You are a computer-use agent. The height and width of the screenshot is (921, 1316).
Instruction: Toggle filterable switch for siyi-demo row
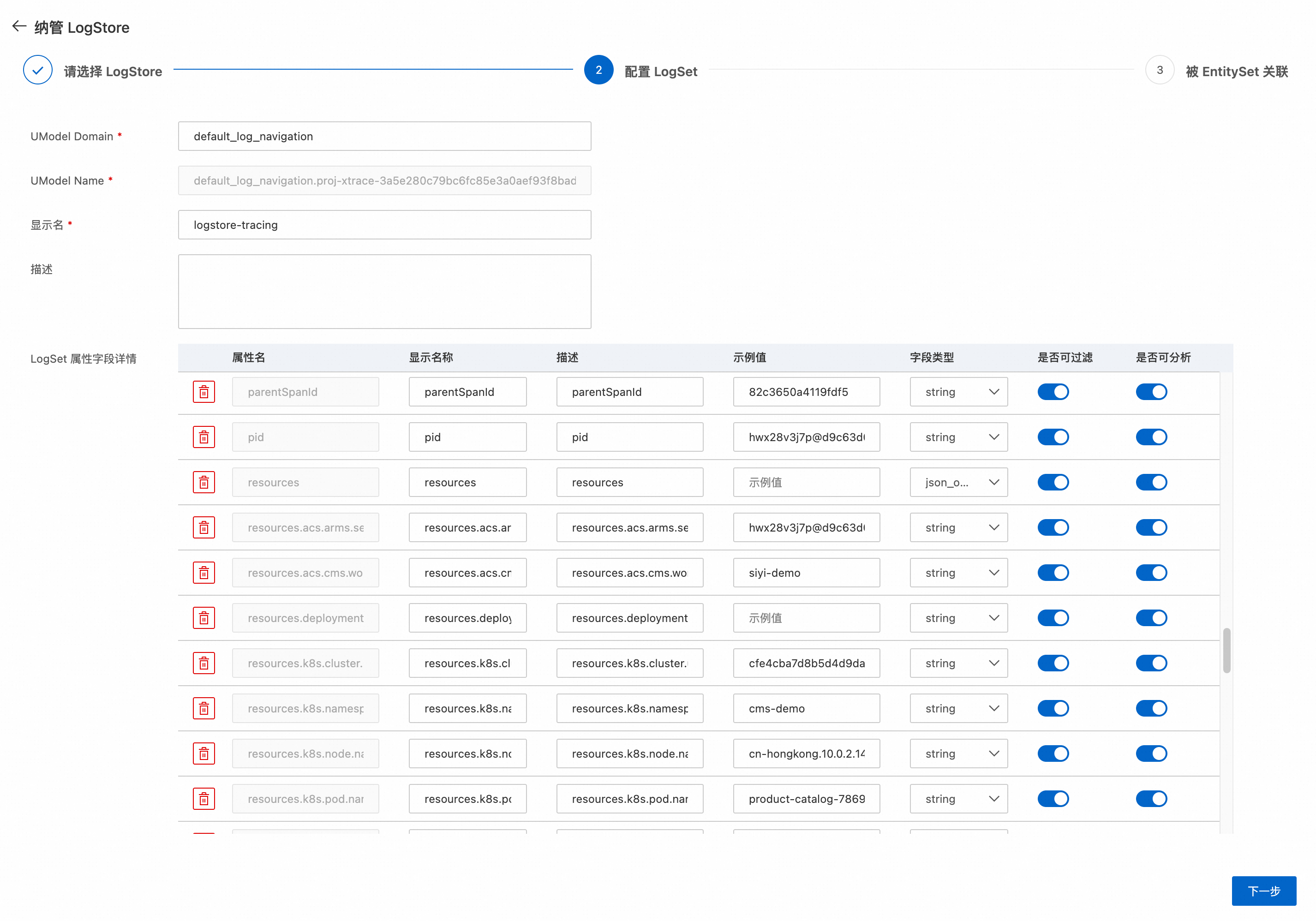coord(1053,573)
